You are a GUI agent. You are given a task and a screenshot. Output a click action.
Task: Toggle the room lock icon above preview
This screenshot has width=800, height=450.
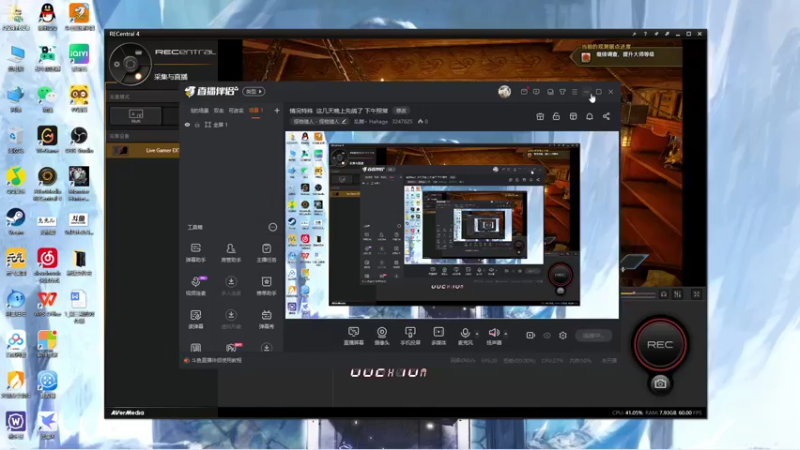pos(556,116)
